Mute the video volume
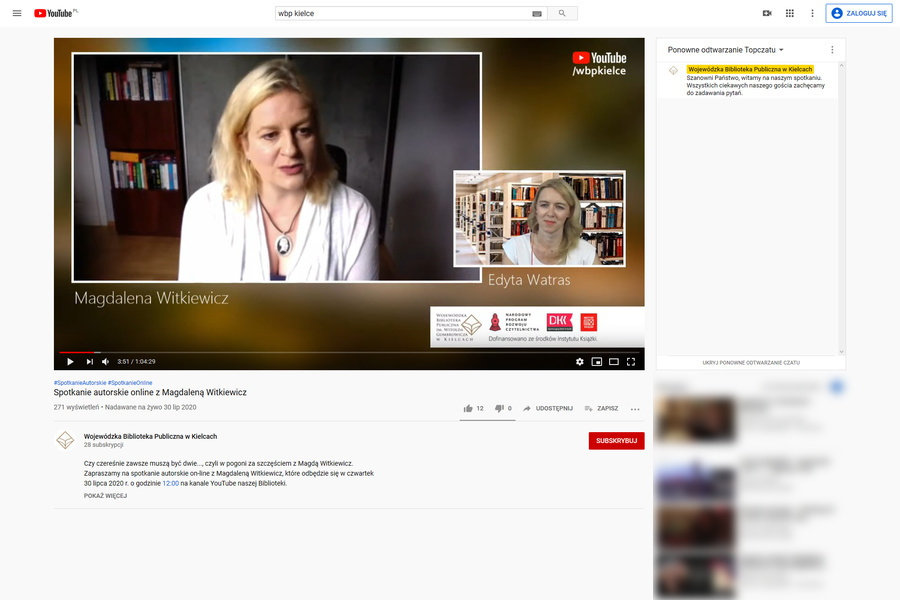Screen dimensions: 900x600 tap(106, 361)
